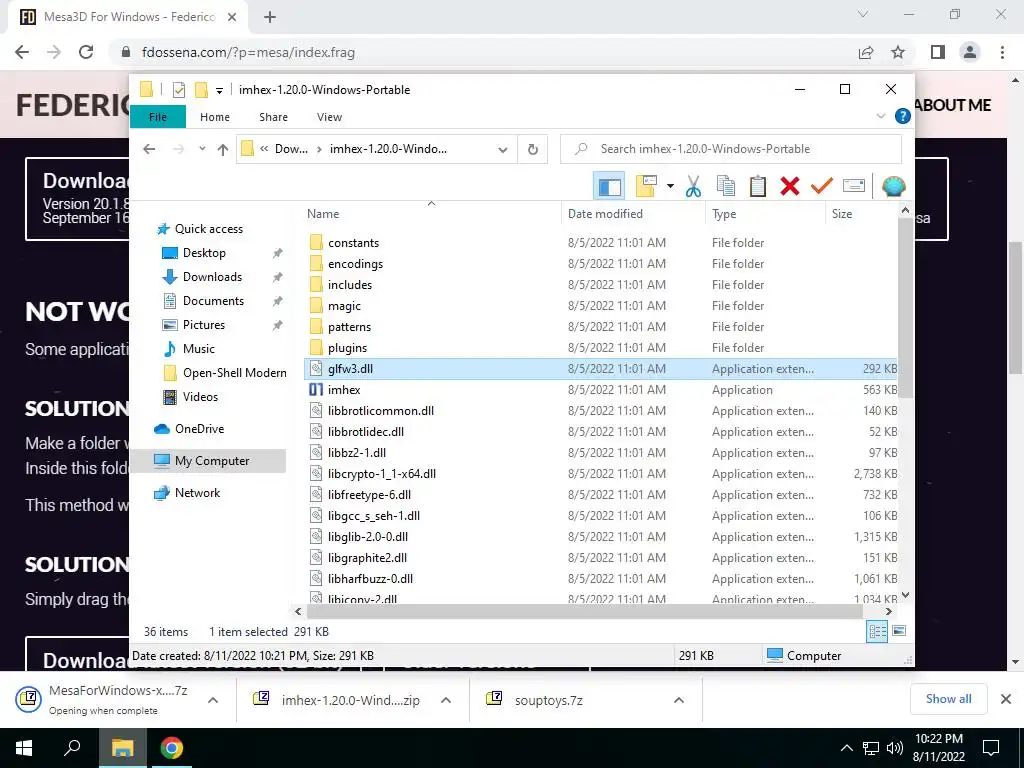Select OneDrive in the navigation pane
Screen dimensions: 1024x768
pyautogui.click(x=199, y=429)
